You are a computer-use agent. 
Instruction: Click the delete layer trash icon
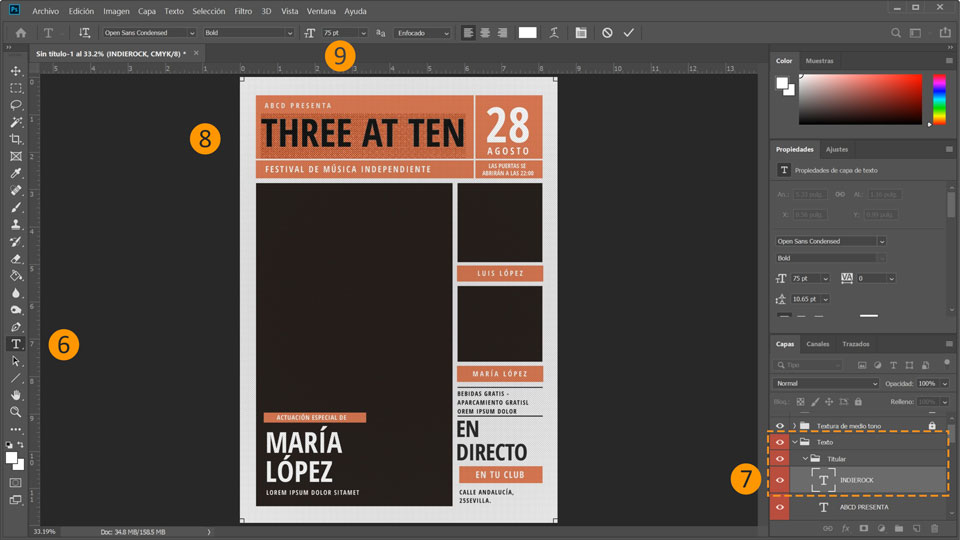pos(935,528)
